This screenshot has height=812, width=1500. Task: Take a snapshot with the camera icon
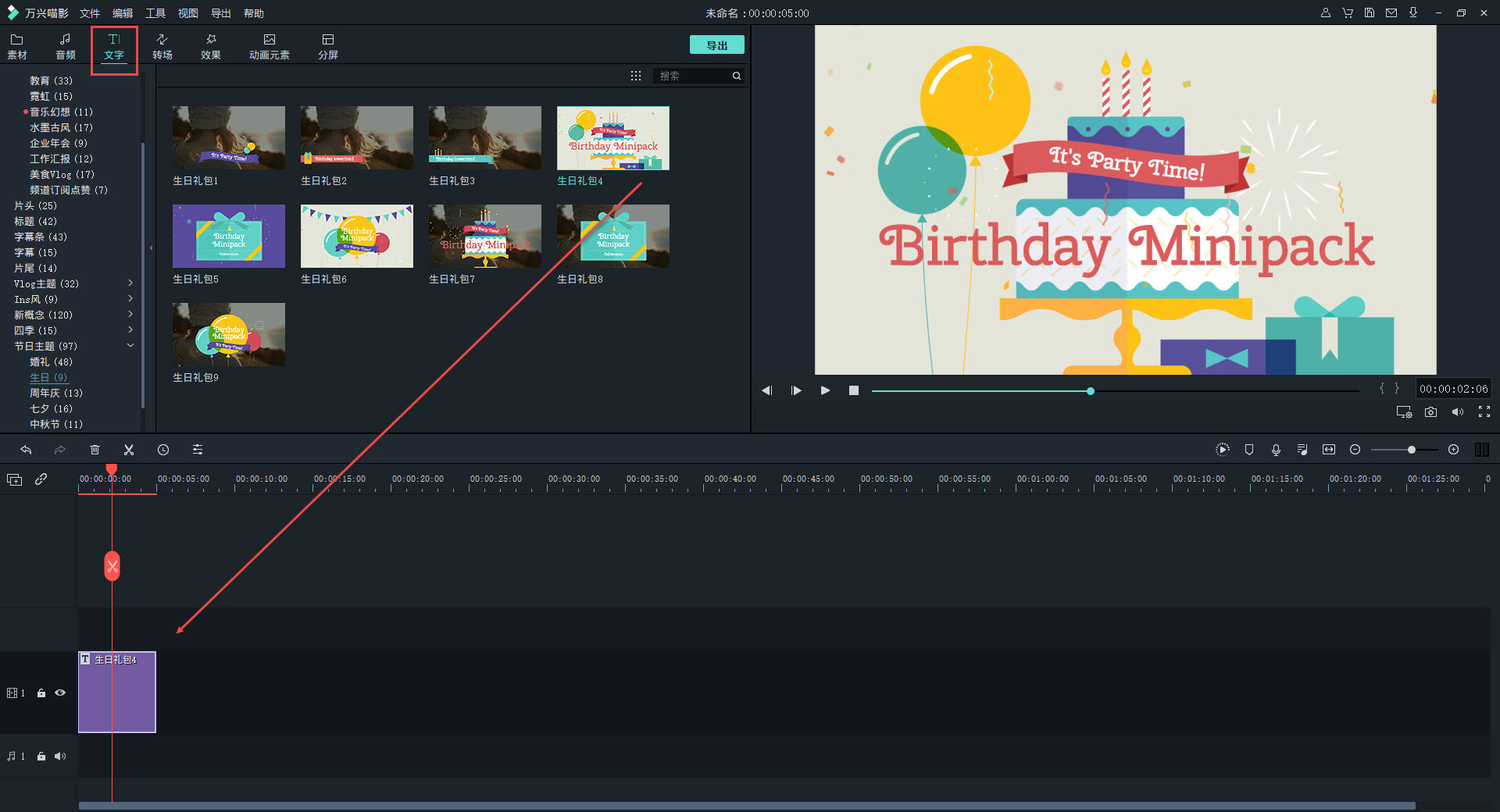click(1430, 412)
